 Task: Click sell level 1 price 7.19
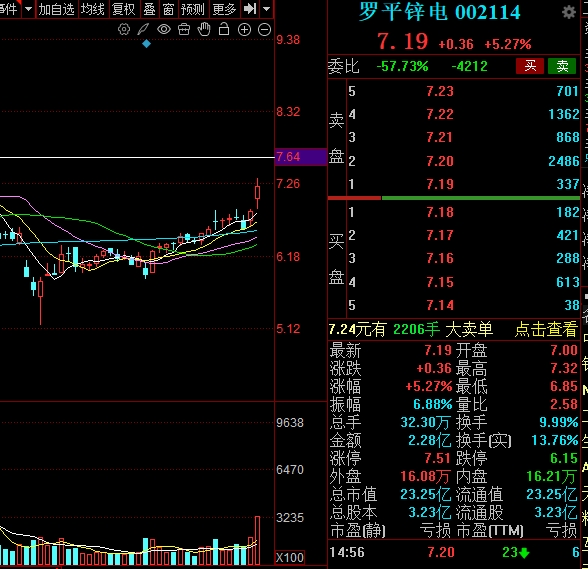point(440,184)
